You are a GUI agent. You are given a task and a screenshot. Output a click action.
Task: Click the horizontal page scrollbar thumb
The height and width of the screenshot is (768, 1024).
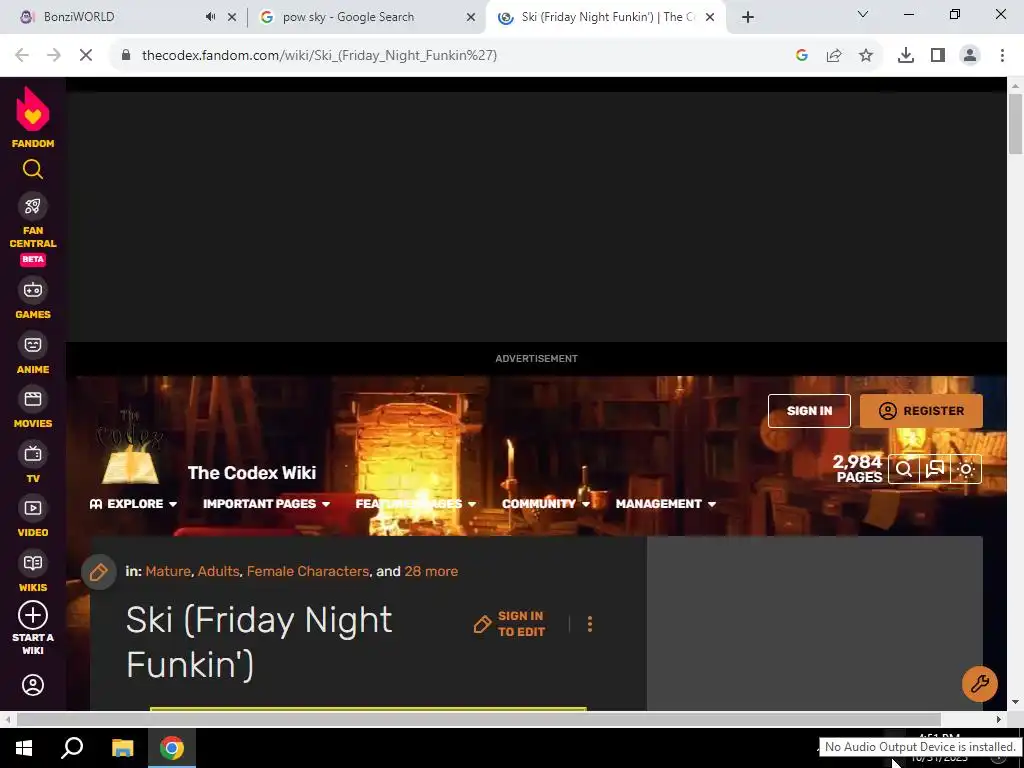tap(479, 719)
